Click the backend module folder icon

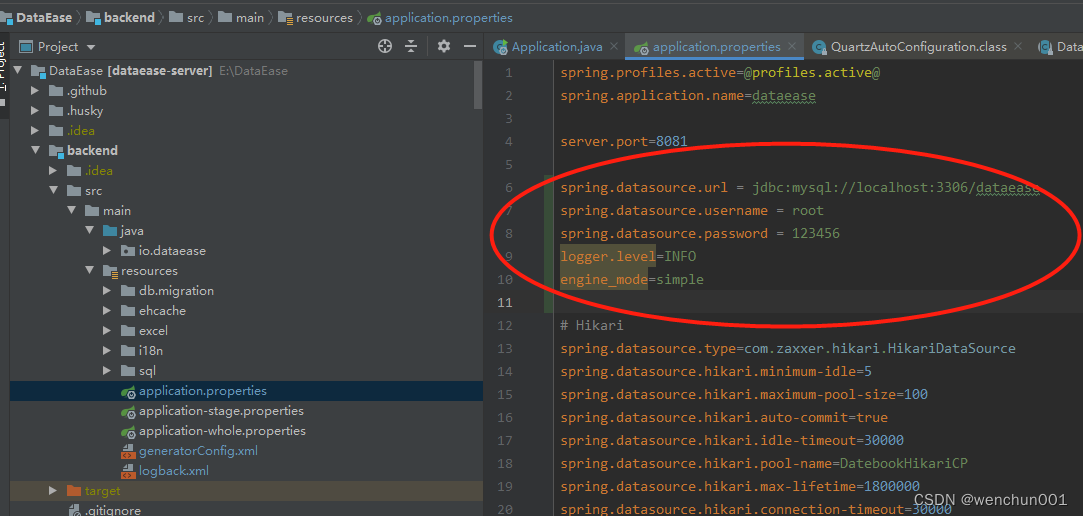tap(56, 151)
